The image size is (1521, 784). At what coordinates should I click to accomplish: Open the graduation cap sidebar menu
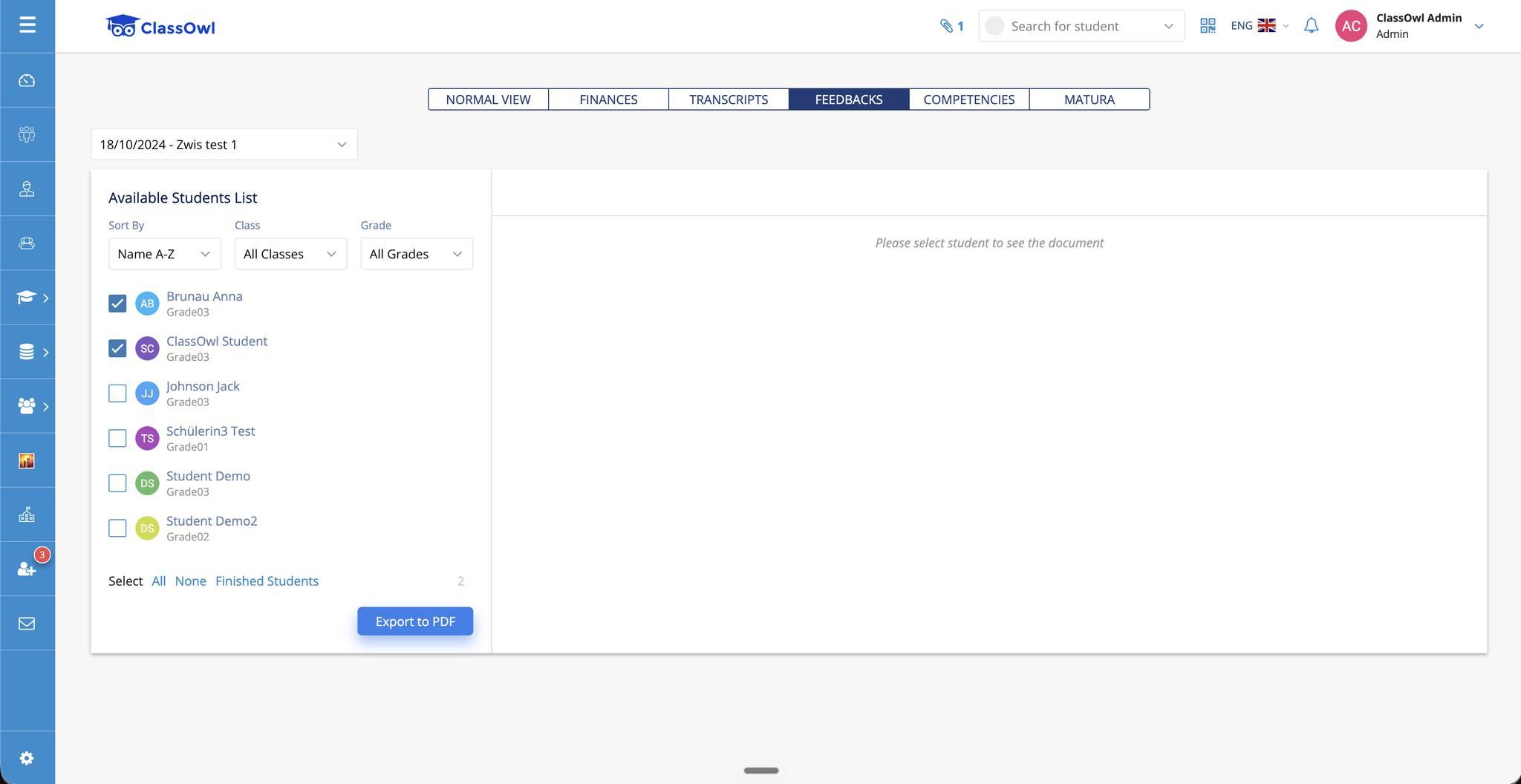tap(27, 298)
